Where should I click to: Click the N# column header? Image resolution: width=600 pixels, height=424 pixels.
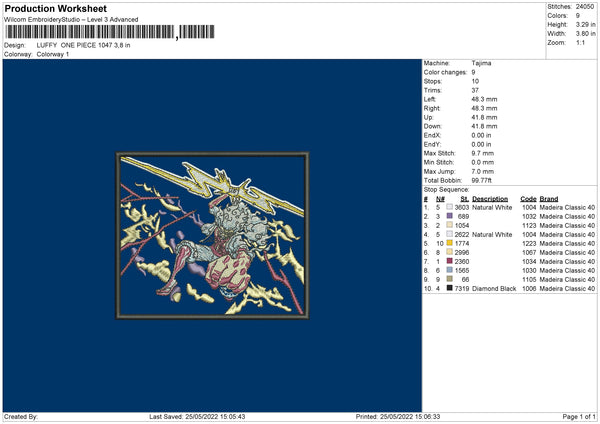pos(440,199)
